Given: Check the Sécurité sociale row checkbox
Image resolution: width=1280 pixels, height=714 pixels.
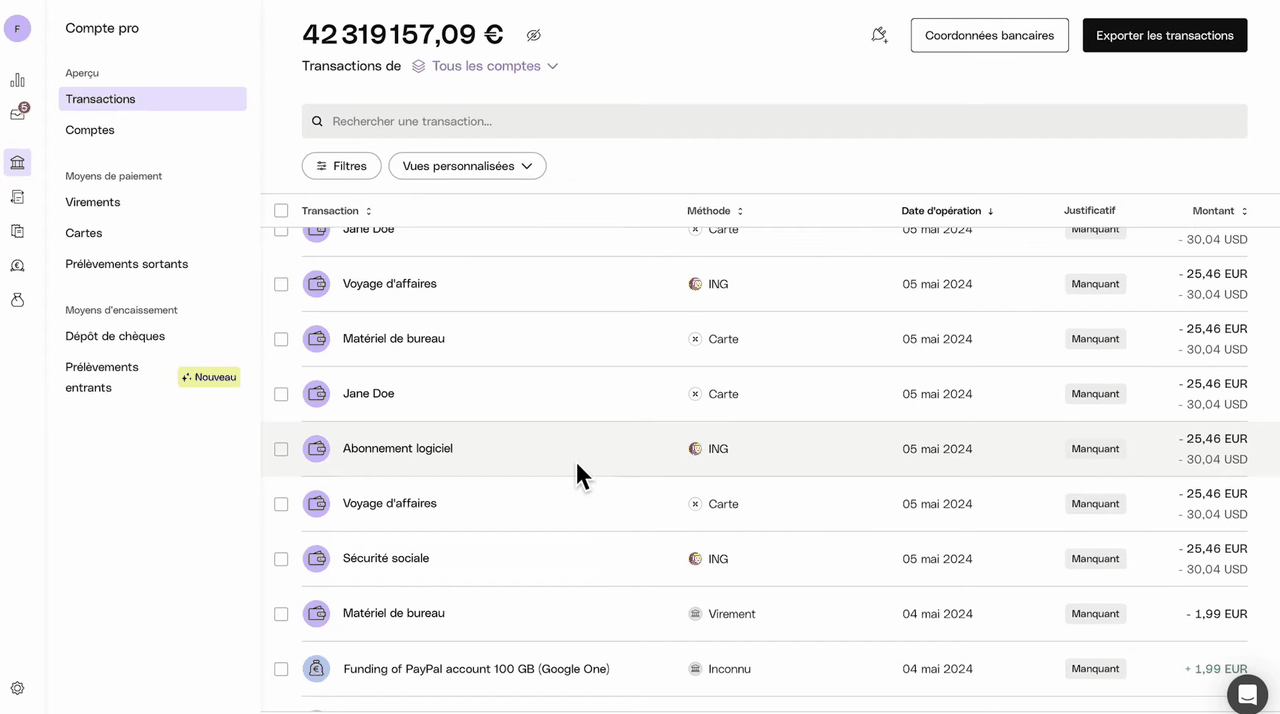Looking at the screenshot, I should point(281,559).
